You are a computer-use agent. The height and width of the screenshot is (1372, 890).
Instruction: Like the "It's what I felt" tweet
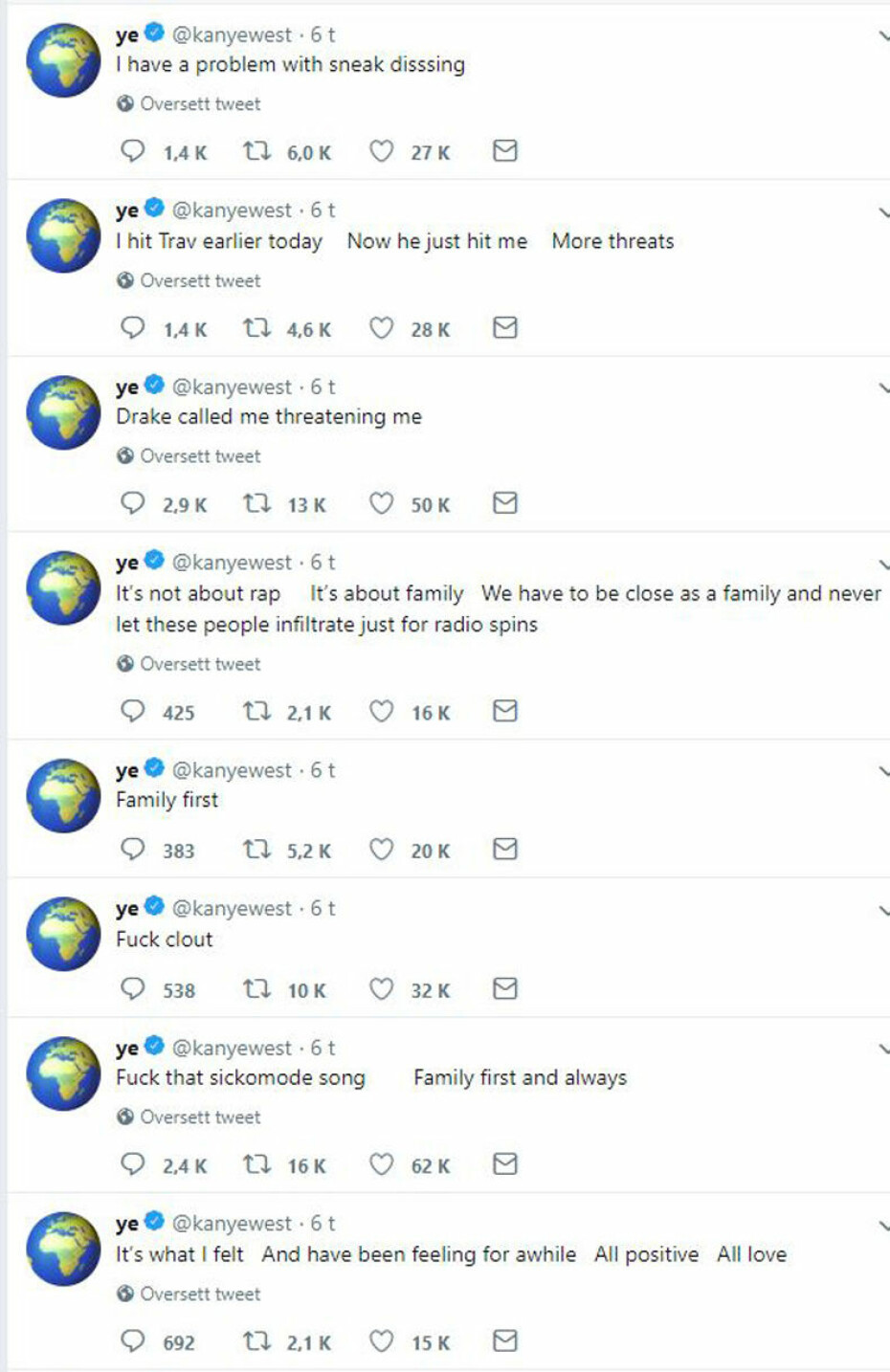click(x=381, y=1342)
